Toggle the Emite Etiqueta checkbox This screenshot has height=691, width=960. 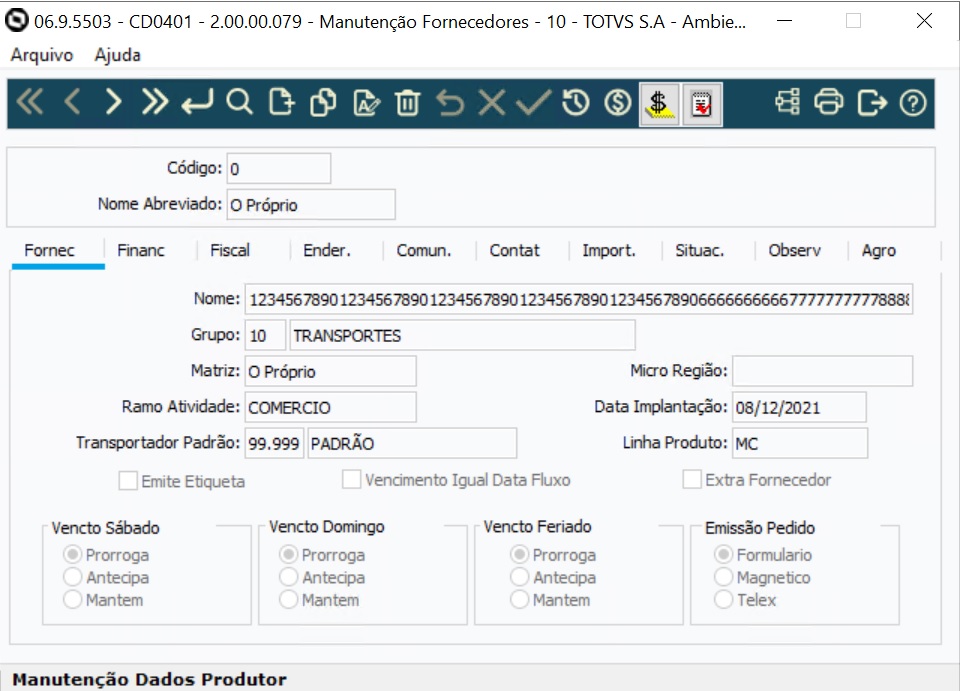[x=128, y=481]
